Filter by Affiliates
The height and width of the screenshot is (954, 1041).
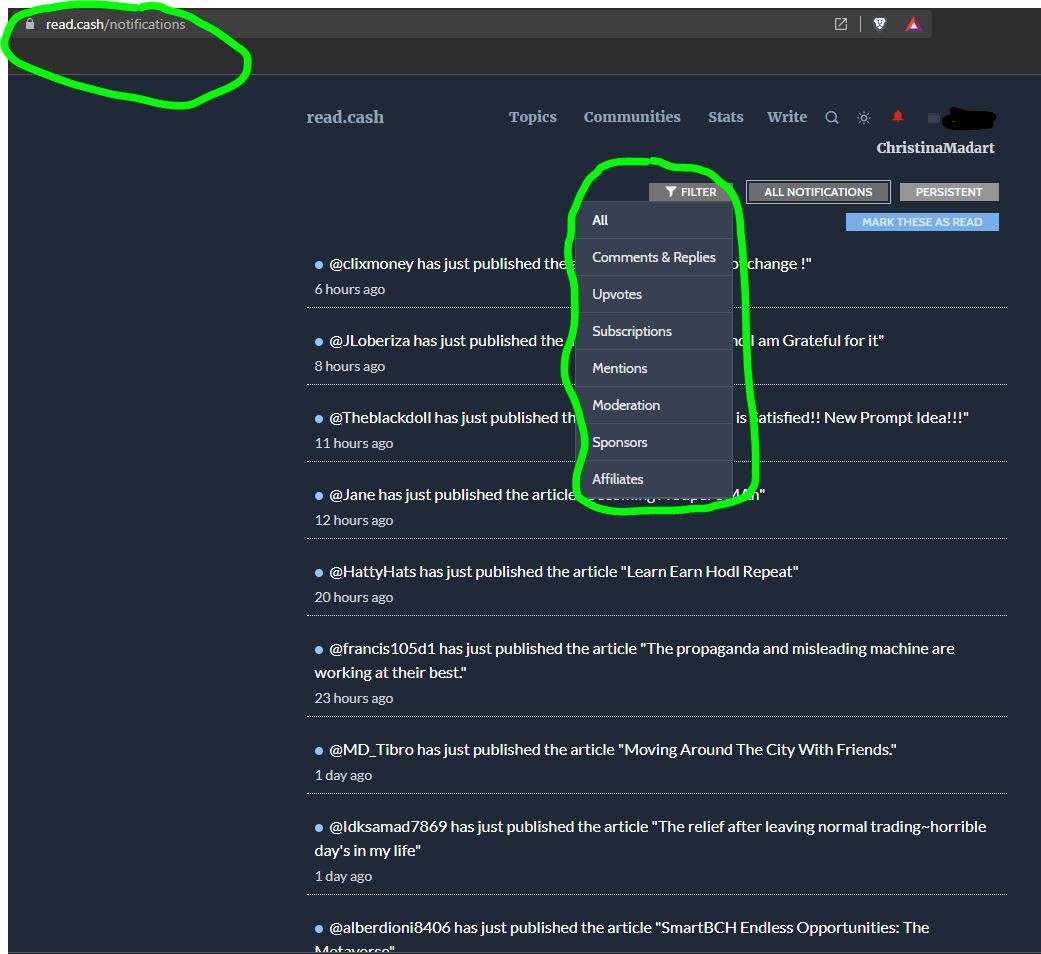click(x=653, y=479)
